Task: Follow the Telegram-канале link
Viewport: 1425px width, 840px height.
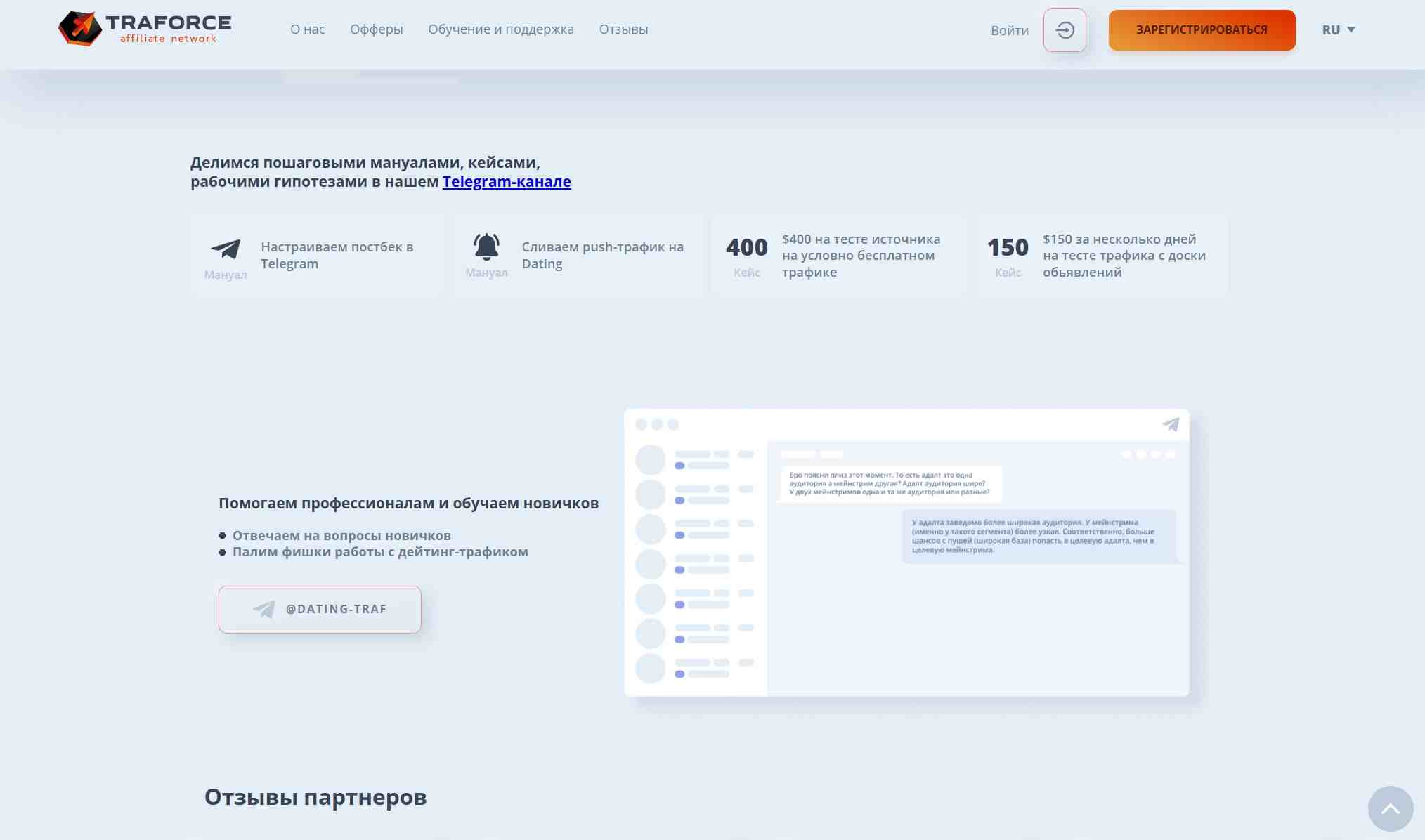Action: 506,182
